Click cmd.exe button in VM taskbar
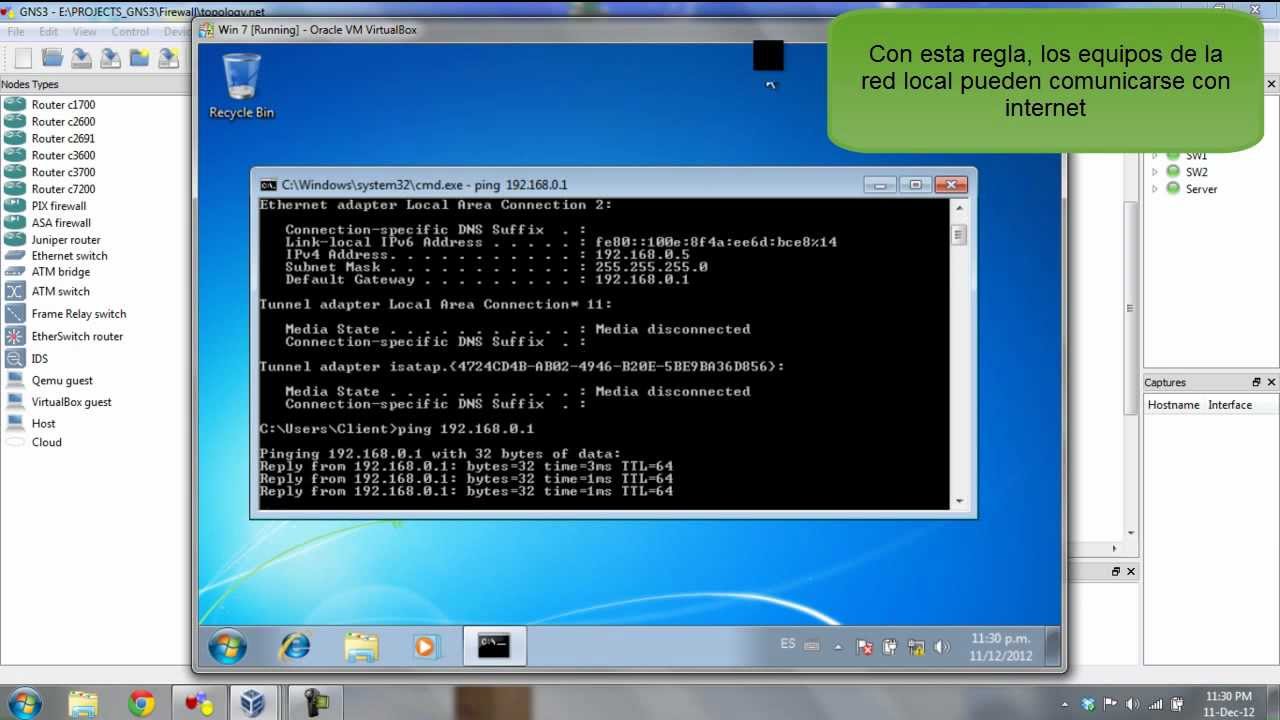The image size is (1280, 720). coord(494,647)
